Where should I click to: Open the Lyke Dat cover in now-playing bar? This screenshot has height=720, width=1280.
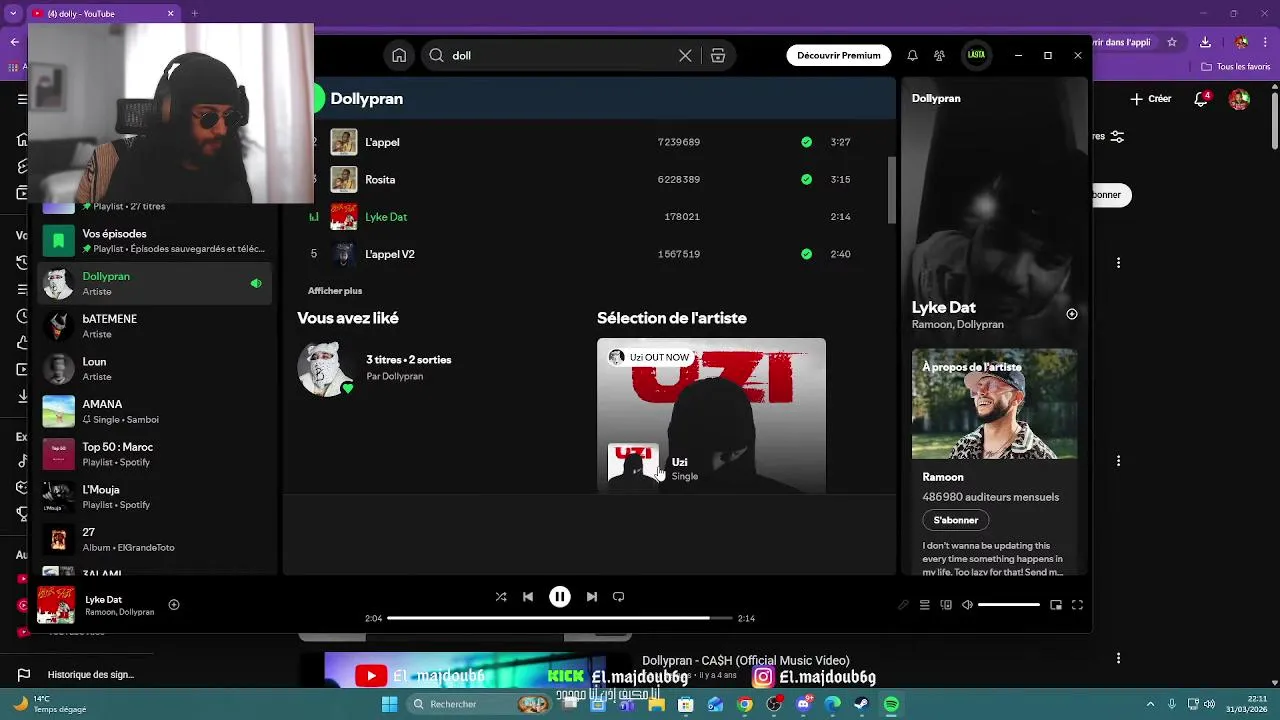point(56,605)
